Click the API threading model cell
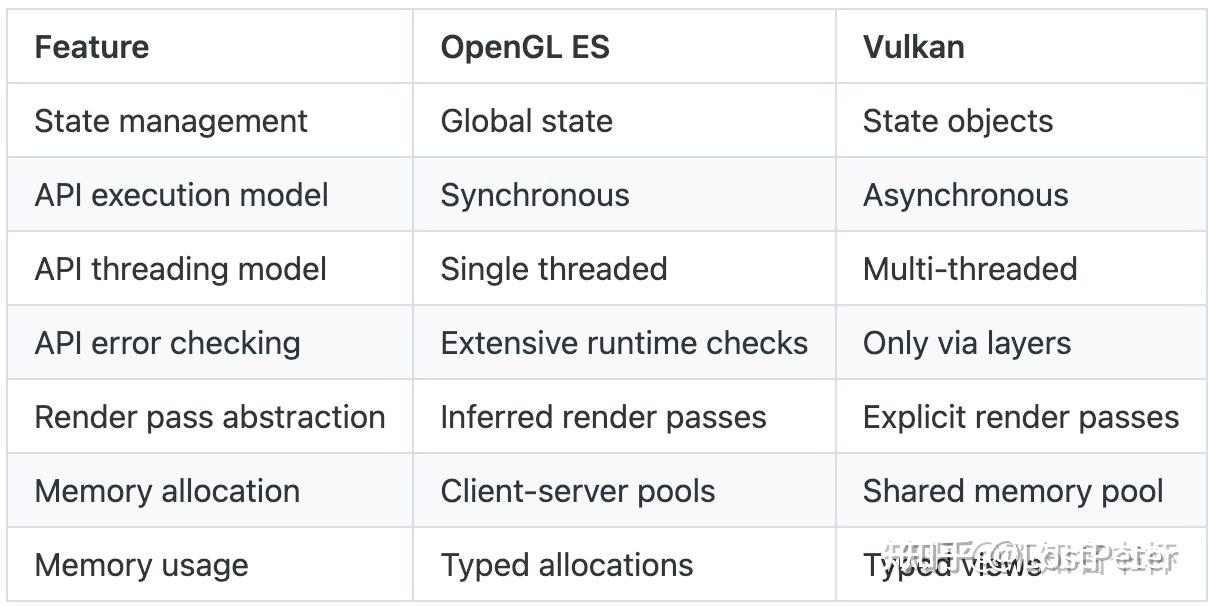The height and width of the screenshot is (606, 1208). pos(180,269)
